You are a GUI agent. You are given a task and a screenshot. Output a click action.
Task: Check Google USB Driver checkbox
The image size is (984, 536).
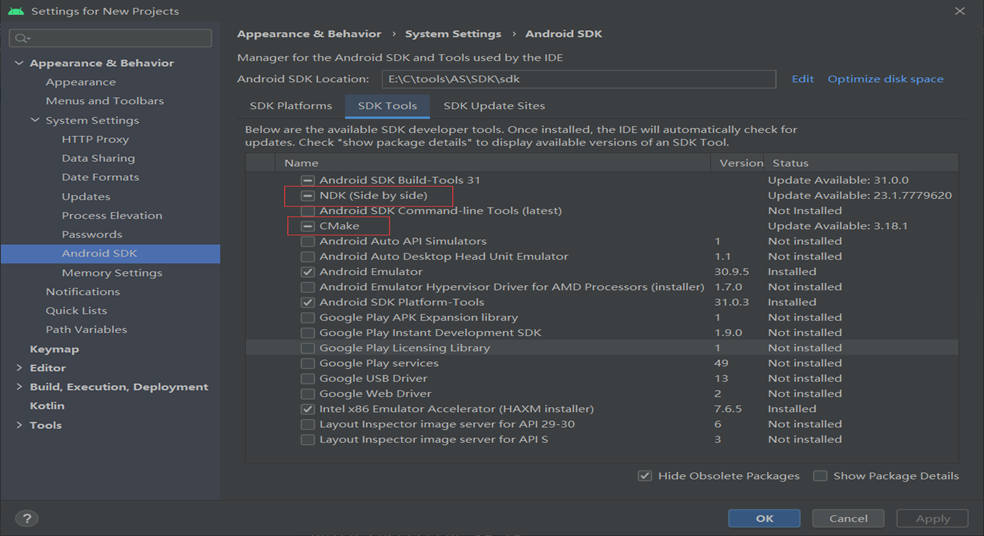coord(308,378)
